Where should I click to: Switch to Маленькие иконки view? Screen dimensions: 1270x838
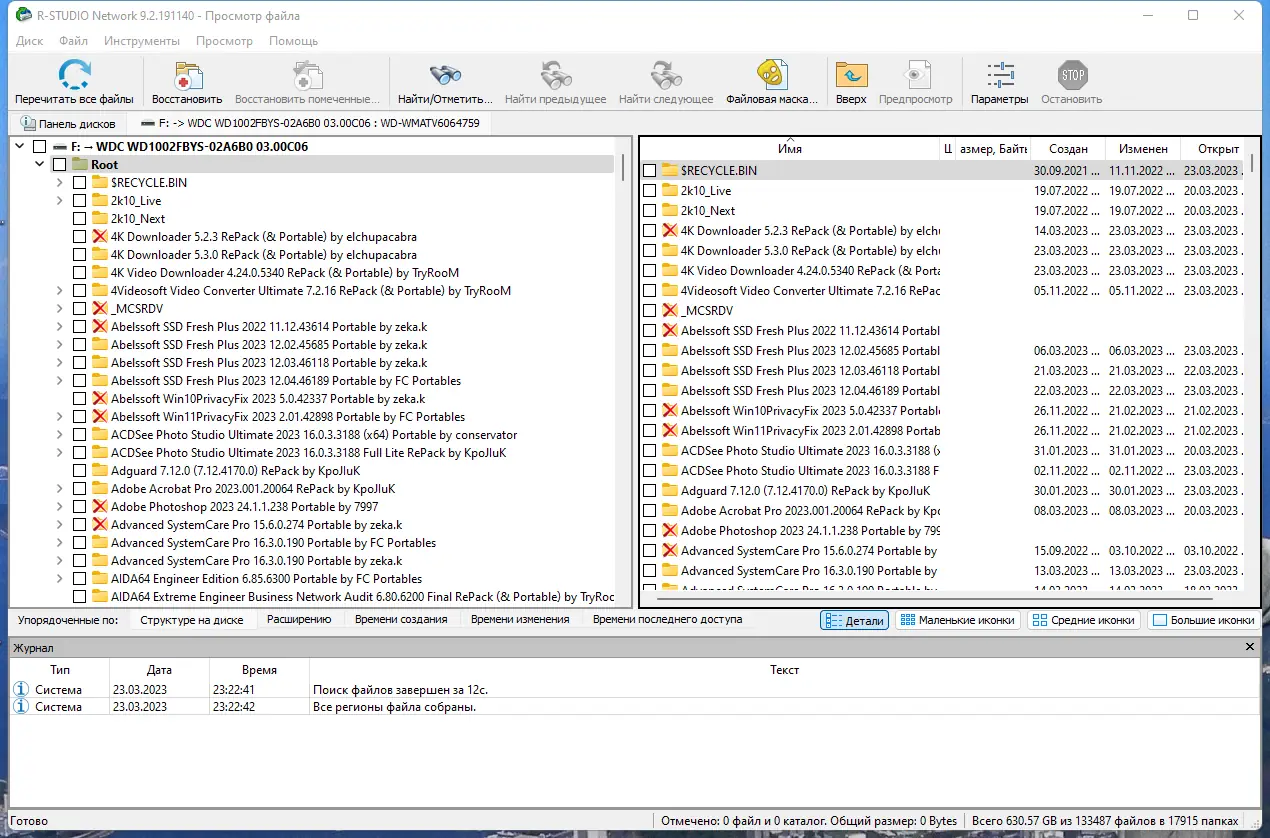click(958, 620)
